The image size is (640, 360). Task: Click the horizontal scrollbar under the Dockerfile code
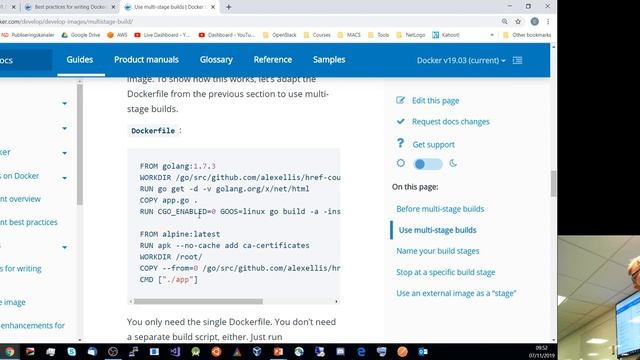[198, 302]
